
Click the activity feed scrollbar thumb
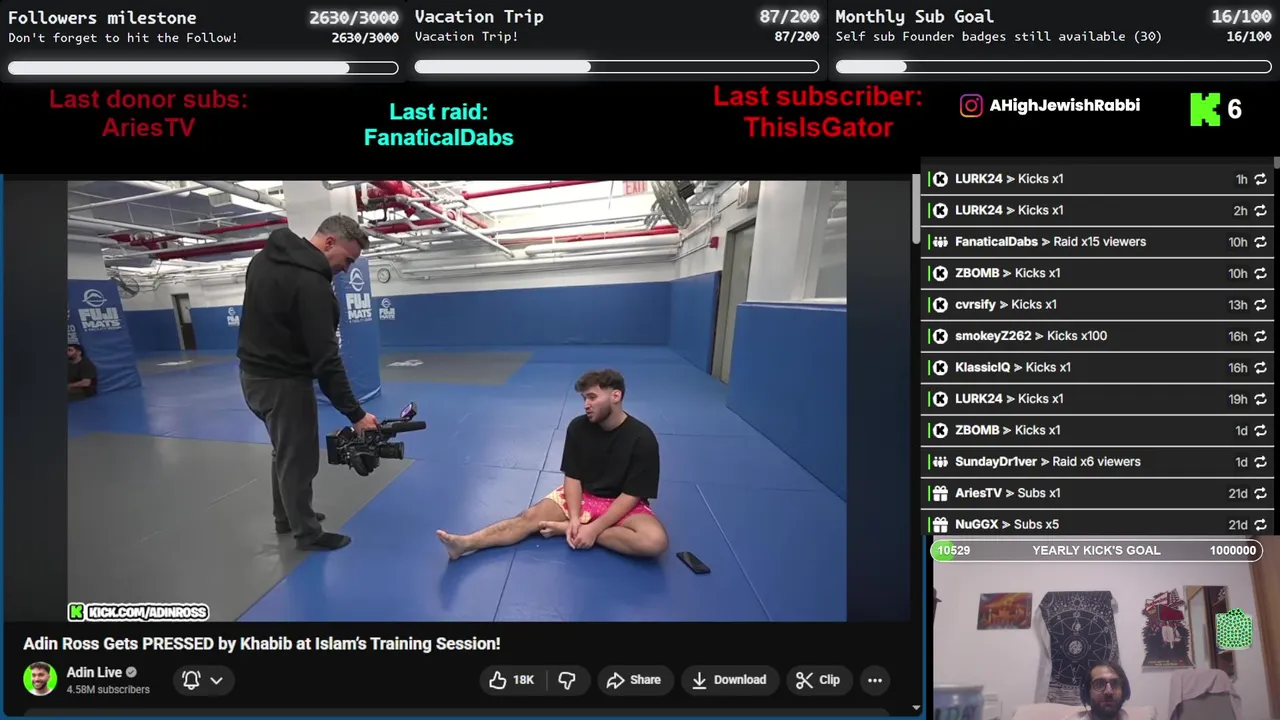click(1277, 162)
